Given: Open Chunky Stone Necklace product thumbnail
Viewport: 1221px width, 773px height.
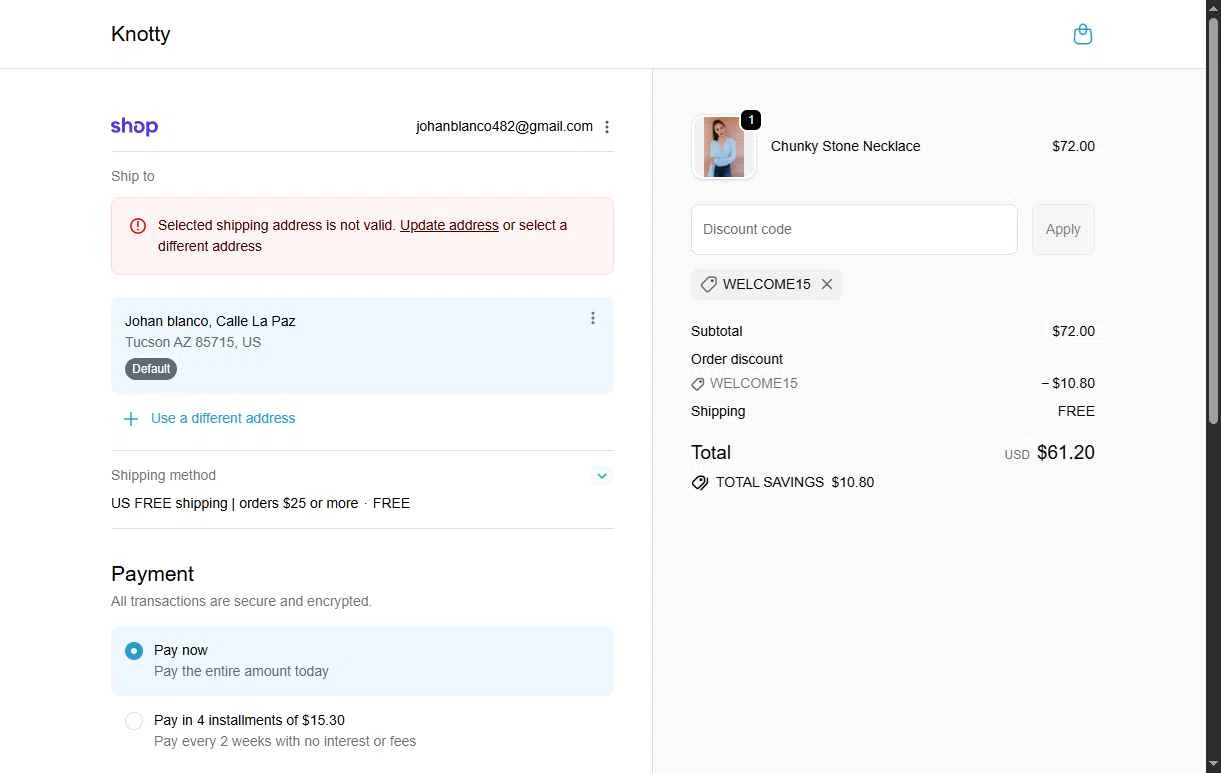Looking at the screenshot, I should pyautogui.click(x=723, y=147).
